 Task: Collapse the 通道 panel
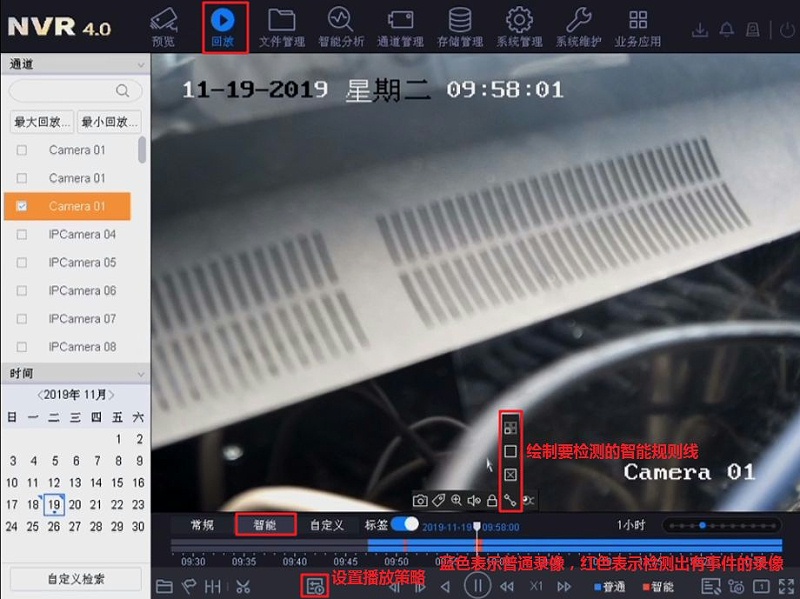(141, 64)
